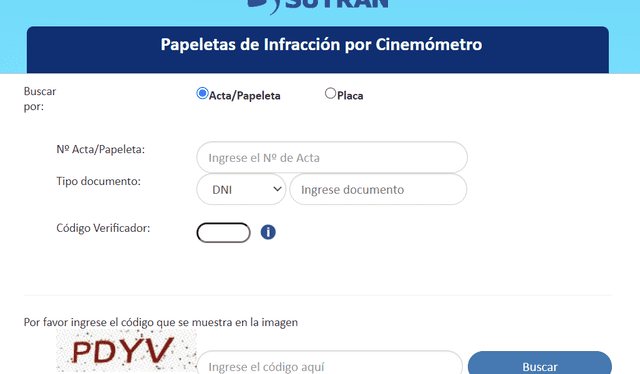Click the blue info icon beside Código Verificador

268,232
